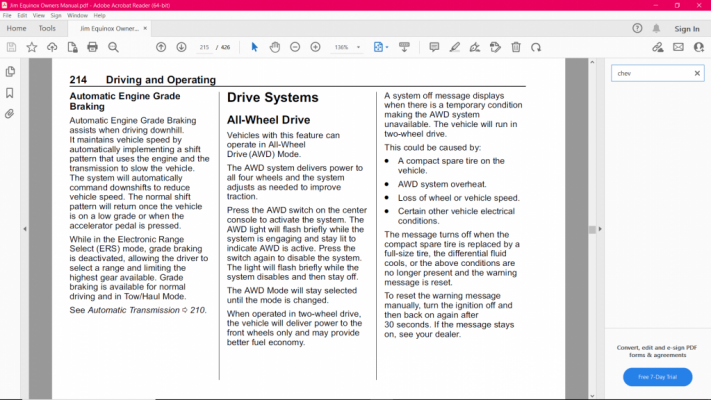Viewport: 711px width, 400px height.
Task: Open the share with others icon
Action: [x=699, y=47]
